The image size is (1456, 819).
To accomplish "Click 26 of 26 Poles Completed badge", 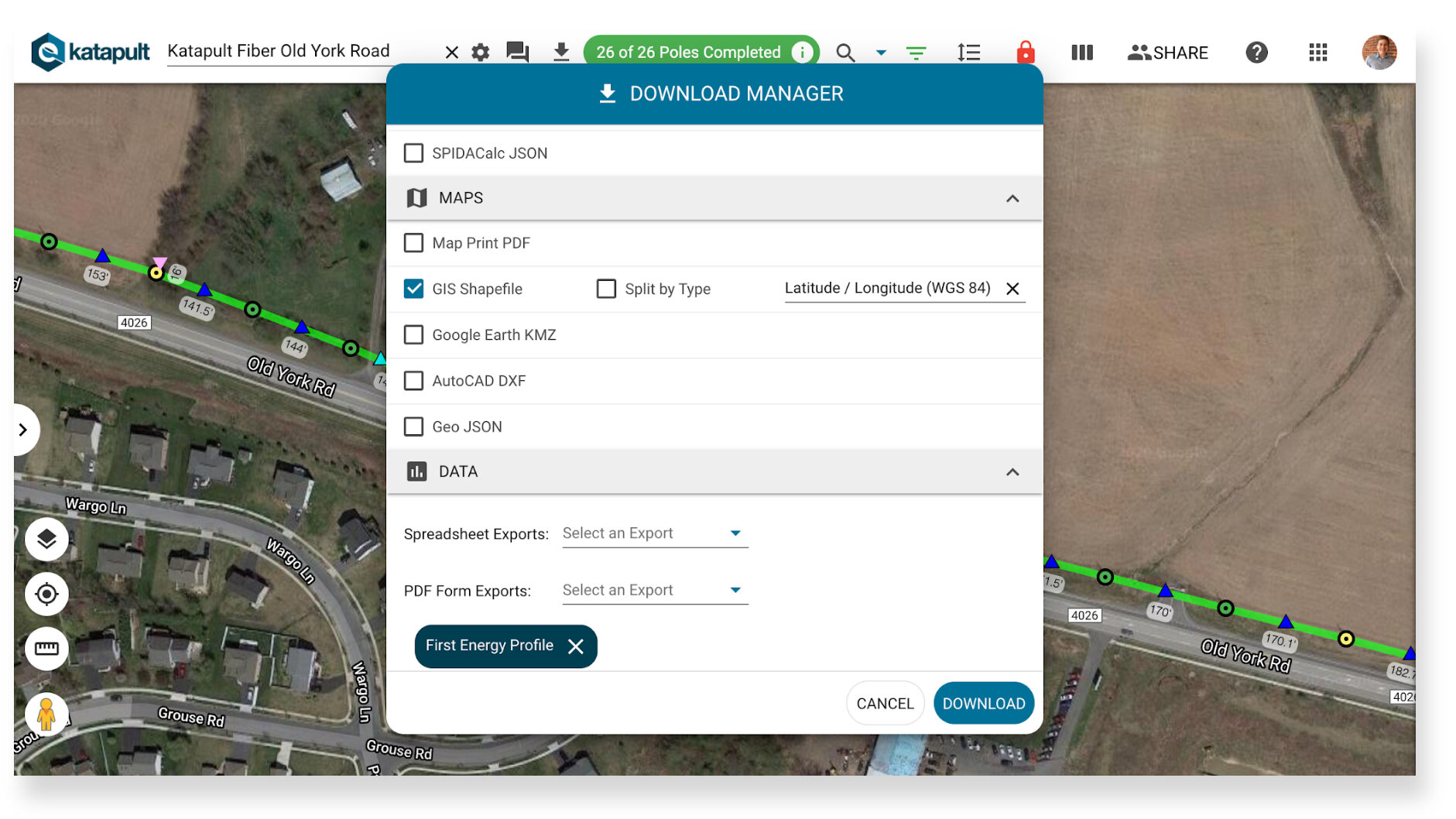I will pyautogui.click(x=701, y=52).
